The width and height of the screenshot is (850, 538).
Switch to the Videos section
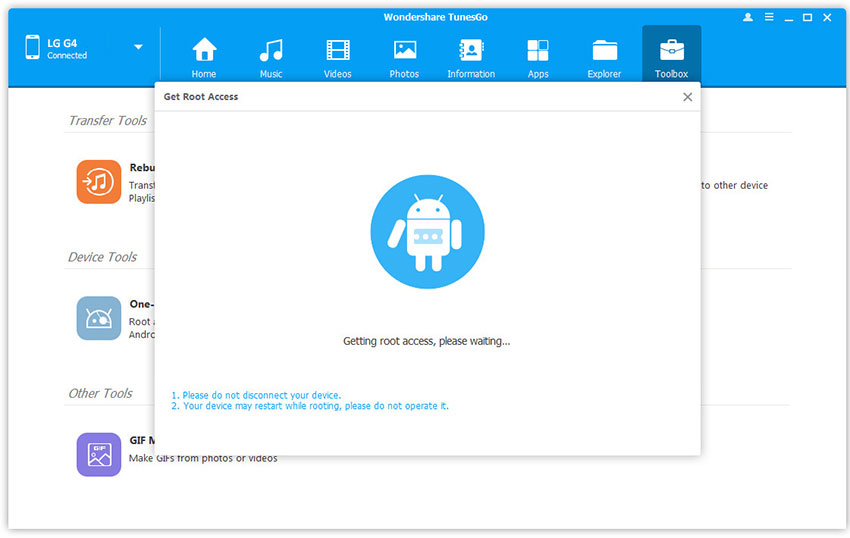click(x=338, y=56)
